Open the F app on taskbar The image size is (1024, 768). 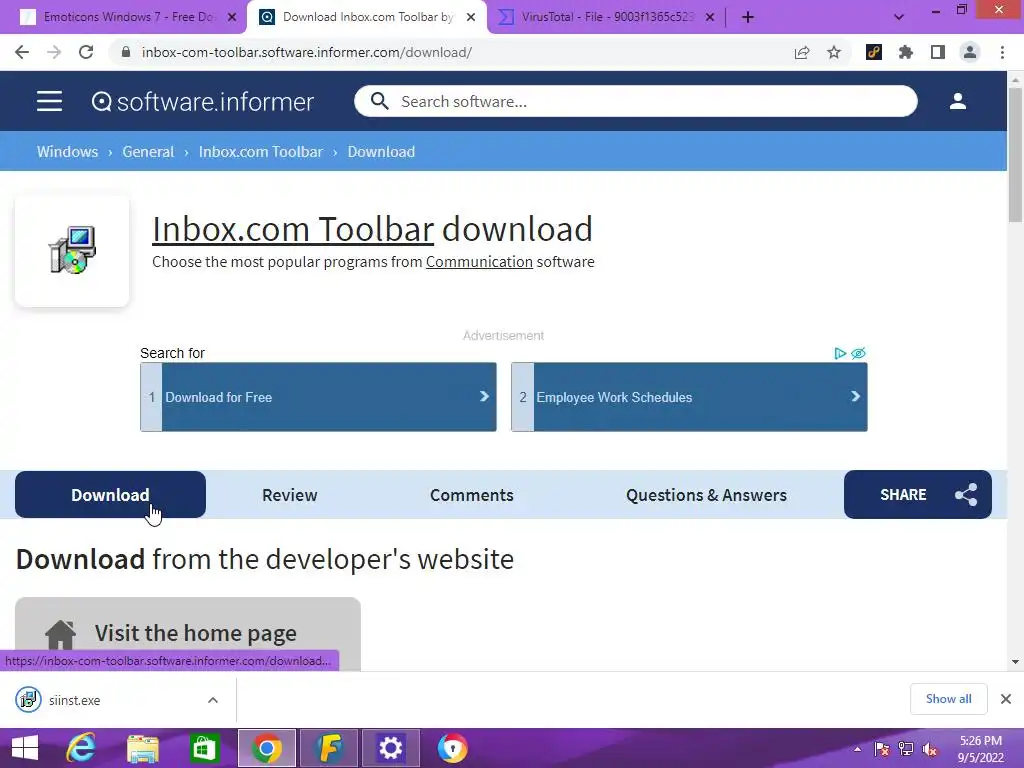pyautogui.click(x=329, y=748)
